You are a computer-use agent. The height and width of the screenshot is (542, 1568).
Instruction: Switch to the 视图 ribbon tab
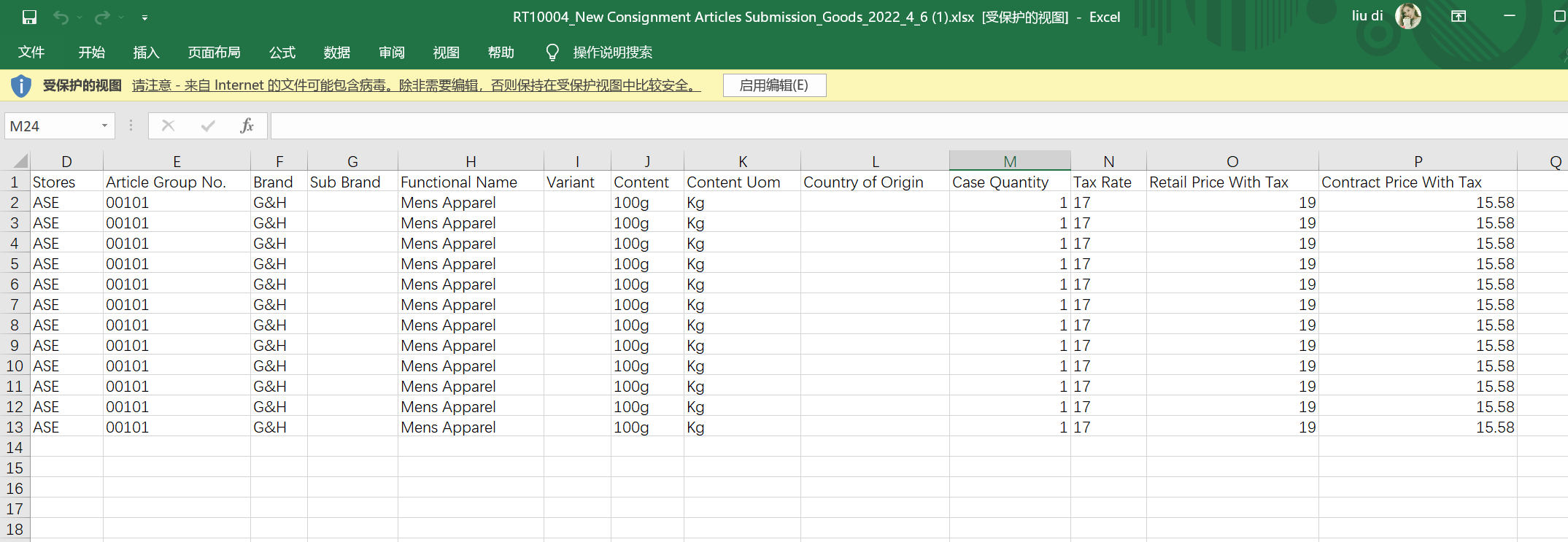pos(447,53)
